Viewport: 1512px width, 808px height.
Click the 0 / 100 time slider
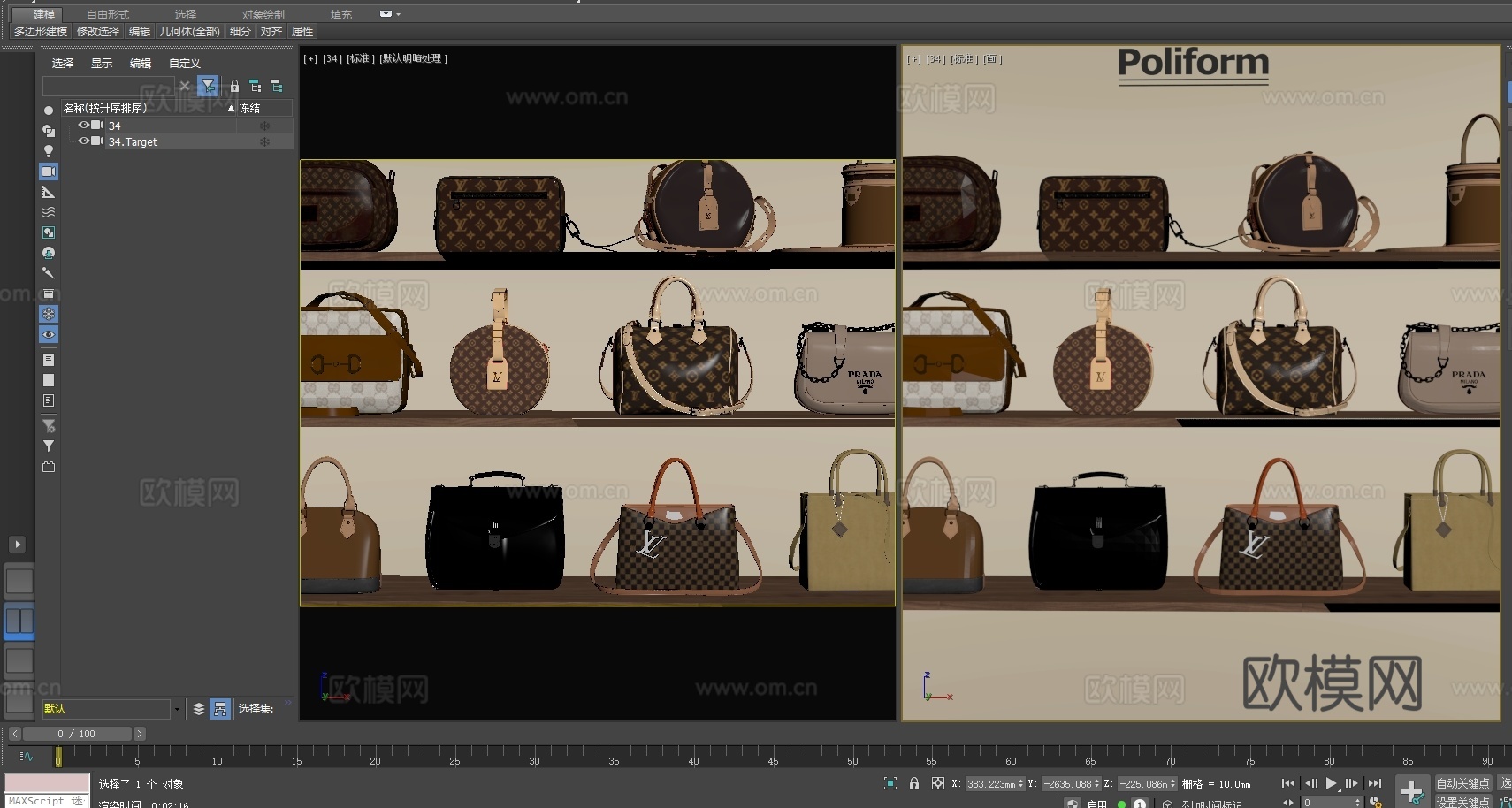tap(77, 734)
